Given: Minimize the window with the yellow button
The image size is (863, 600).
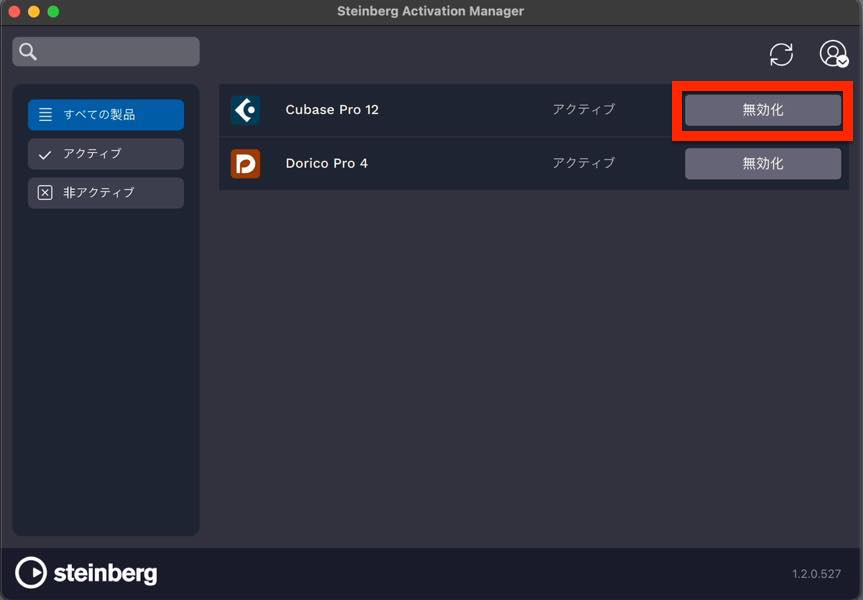Looking at the screenshot, I should pyautogui.click(x=34, y=12).
